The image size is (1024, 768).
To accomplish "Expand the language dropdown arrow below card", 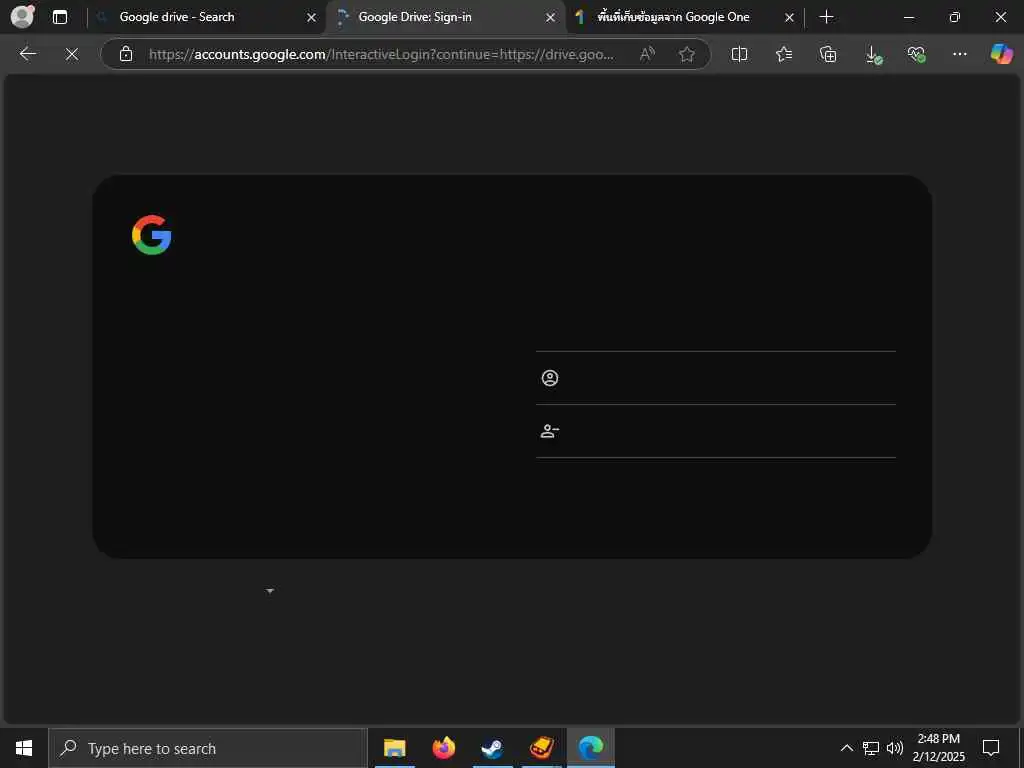I will 270,591.
